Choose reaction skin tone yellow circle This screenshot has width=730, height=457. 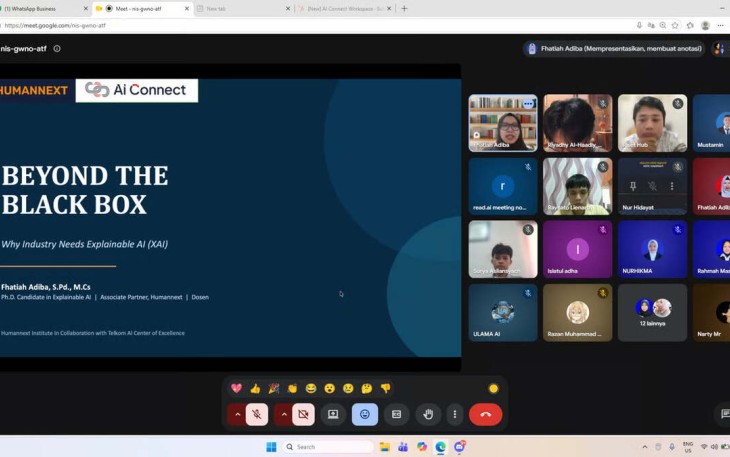493,388
